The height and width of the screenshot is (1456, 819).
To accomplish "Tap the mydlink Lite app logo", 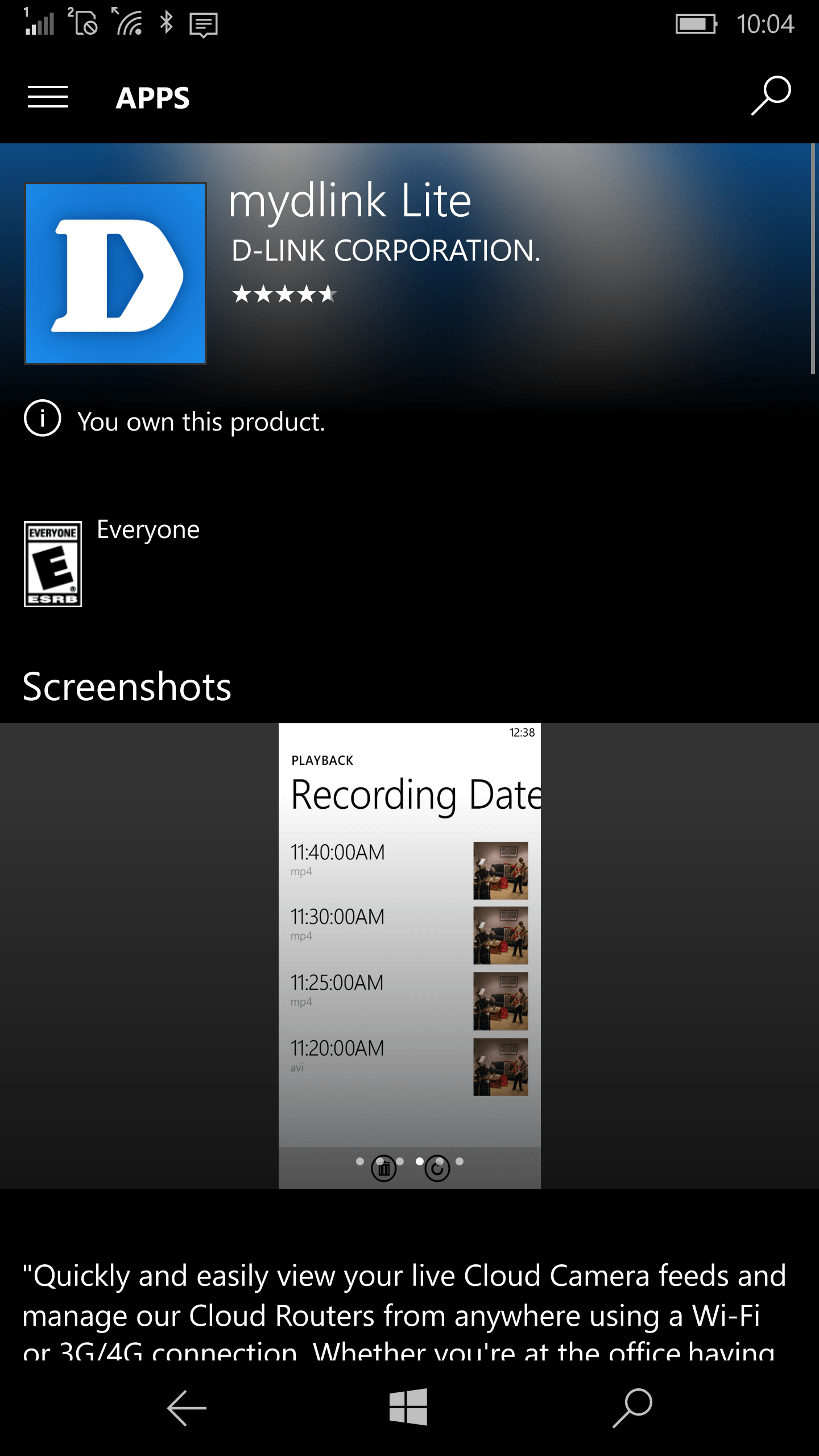I will click(x=115, y=273).
